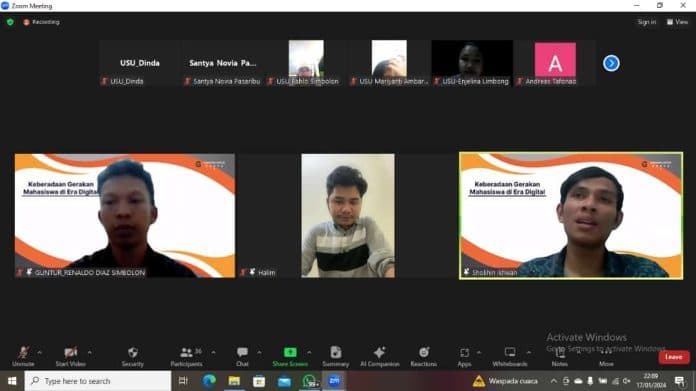Select USU-Enjelina Limbong video tile
Screen dimensions: 696x391
pos(472,63)
